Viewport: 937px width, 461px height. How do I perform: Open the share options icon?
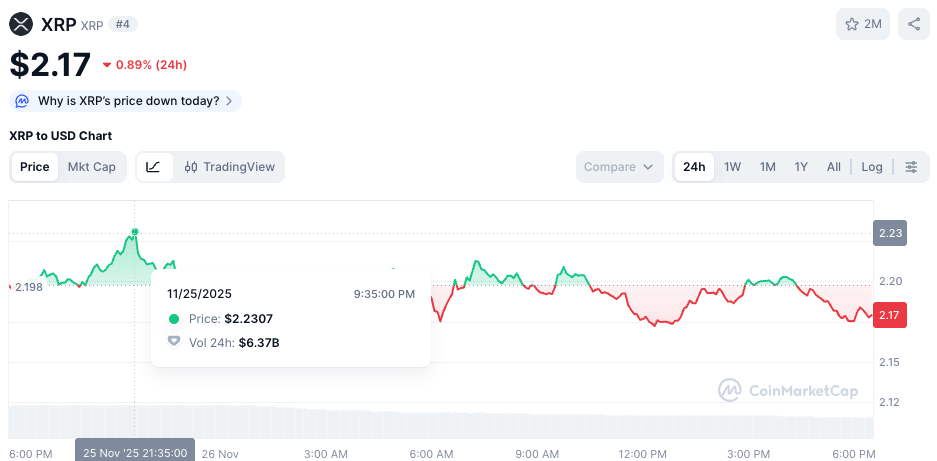914,25
